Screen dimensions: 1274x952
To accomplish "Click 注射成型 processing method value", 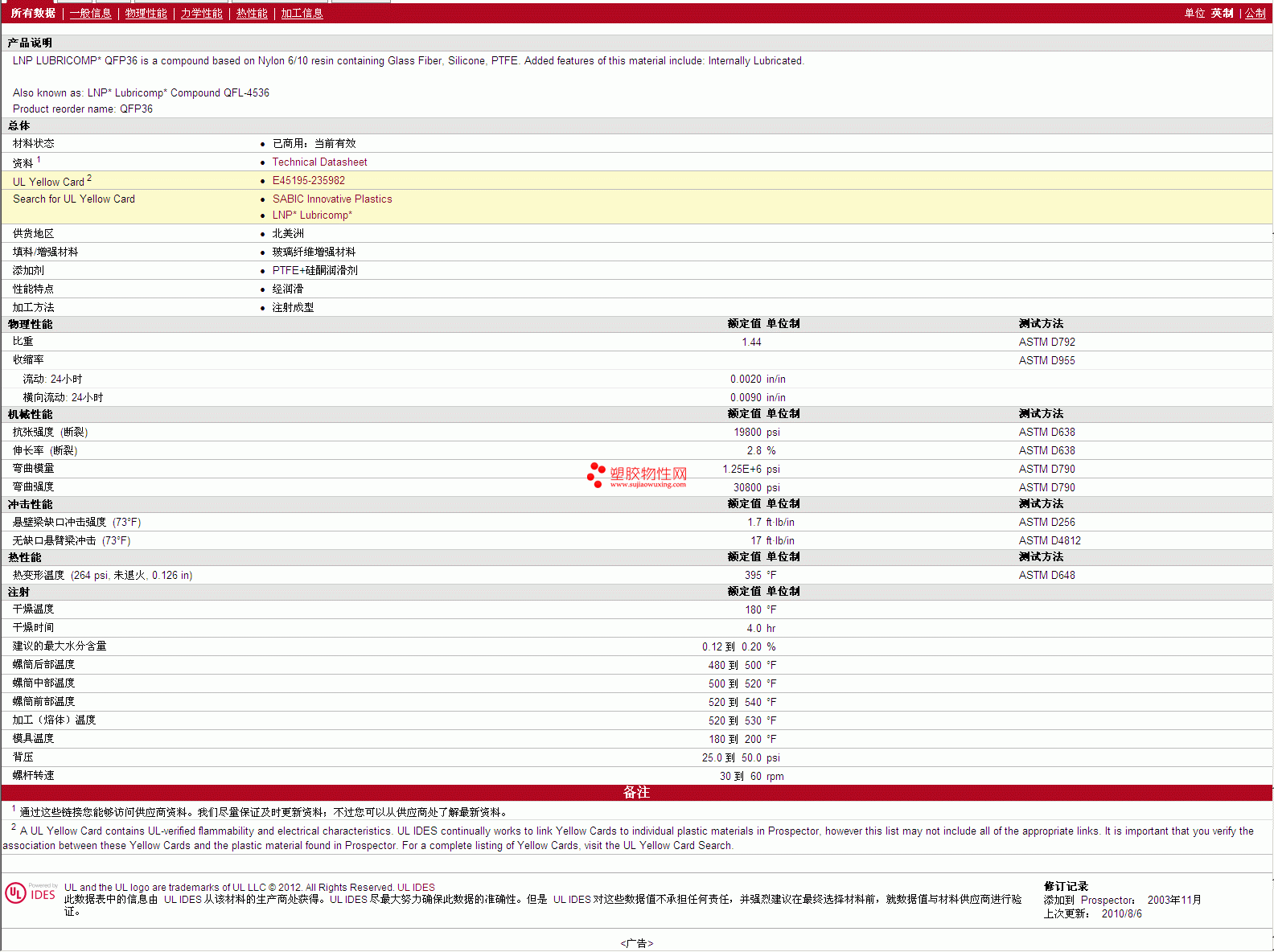I will (x=293, y=308).
